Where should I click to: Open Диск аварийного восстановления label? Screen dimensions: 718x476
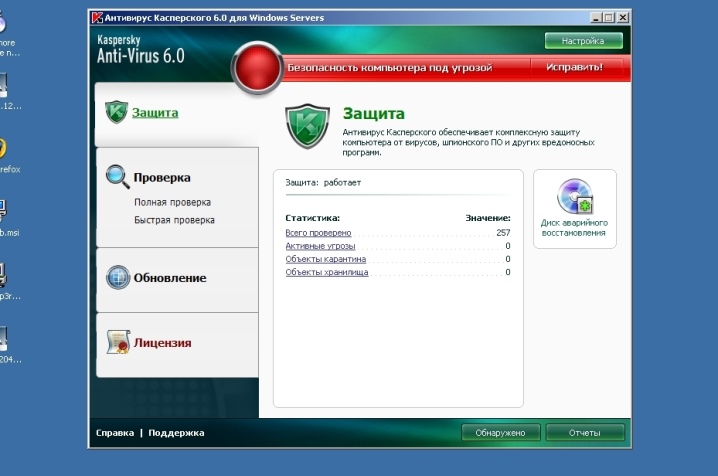coord(574,228)
